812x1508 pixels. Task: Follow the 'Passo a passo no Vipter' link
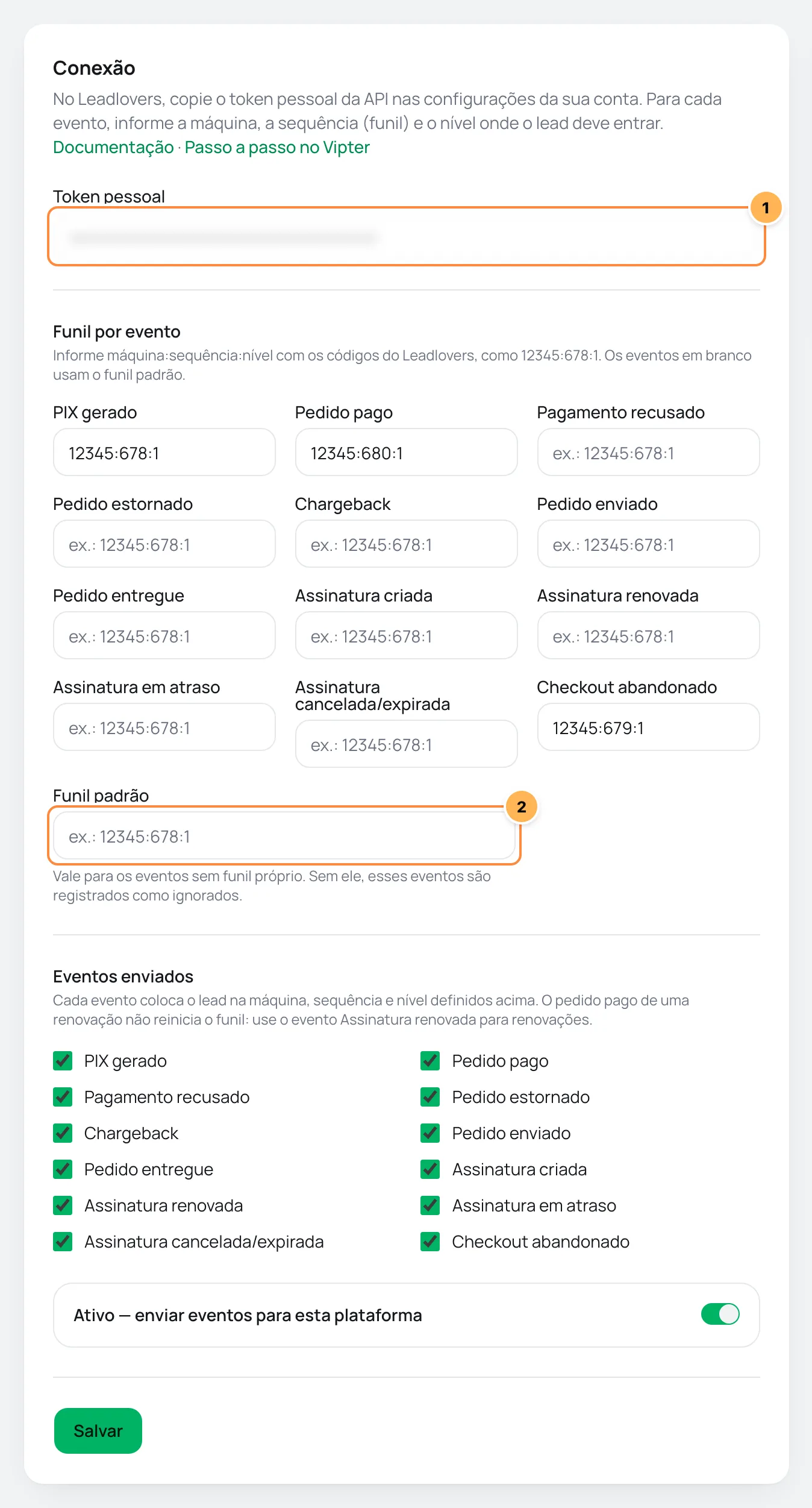click(x=277, y=147)
